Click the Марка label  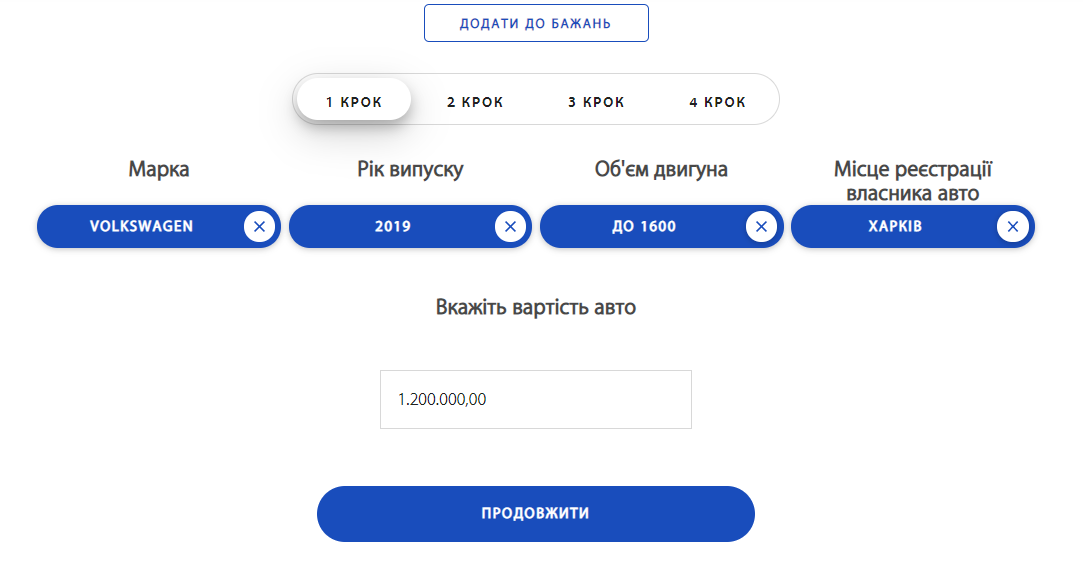tap(159, 170)
